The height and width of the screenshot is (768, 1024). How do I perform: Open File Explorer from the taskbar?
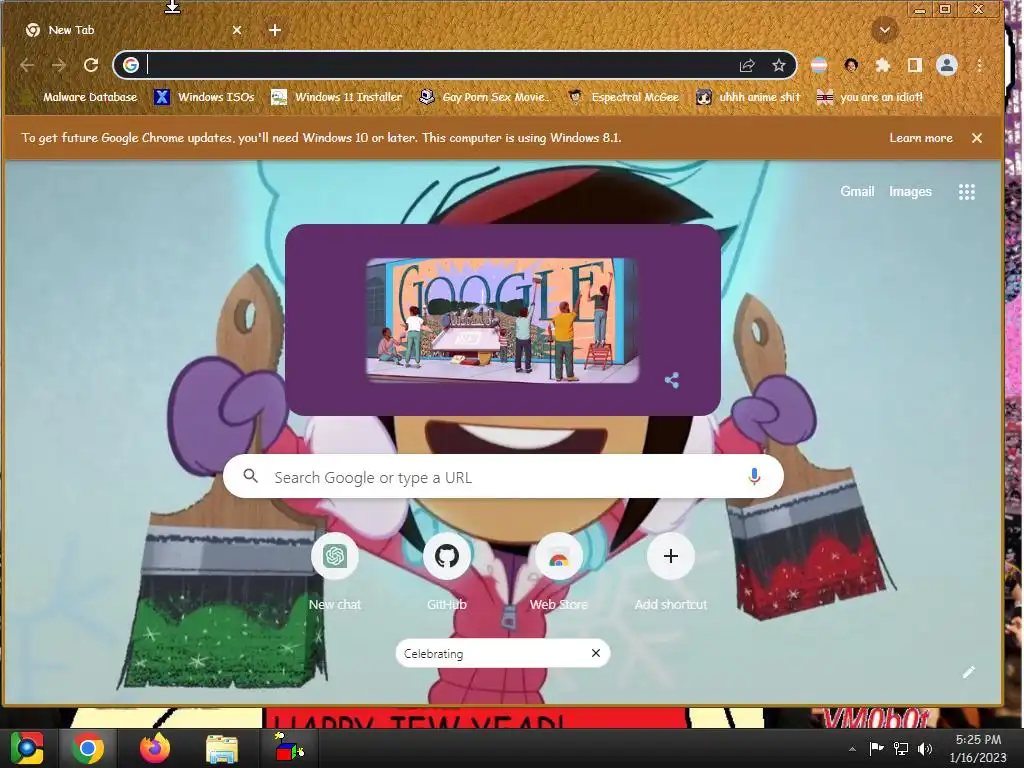point(222,748)
